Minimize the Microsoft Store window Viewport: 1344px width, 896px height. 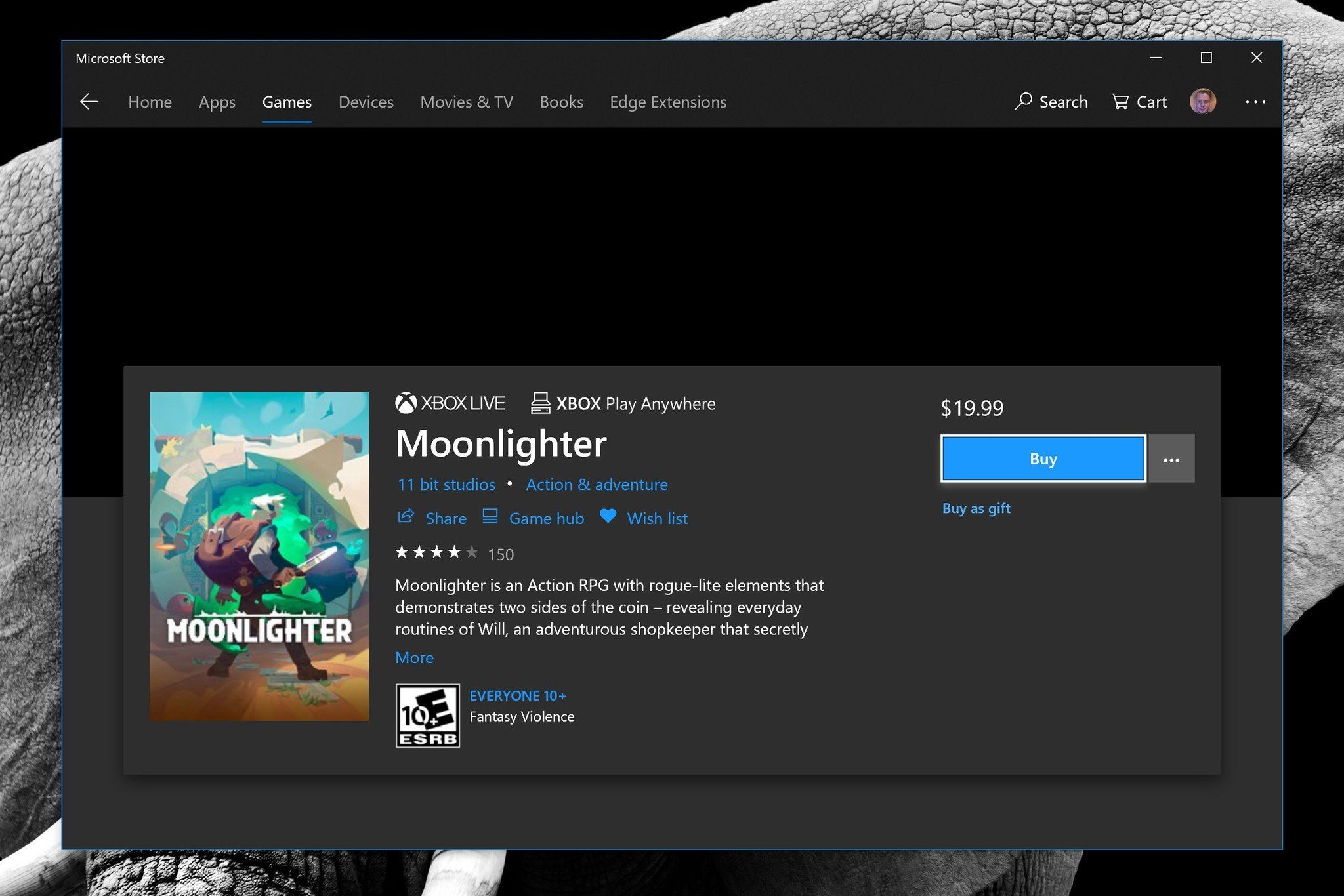coord(1156,58)
